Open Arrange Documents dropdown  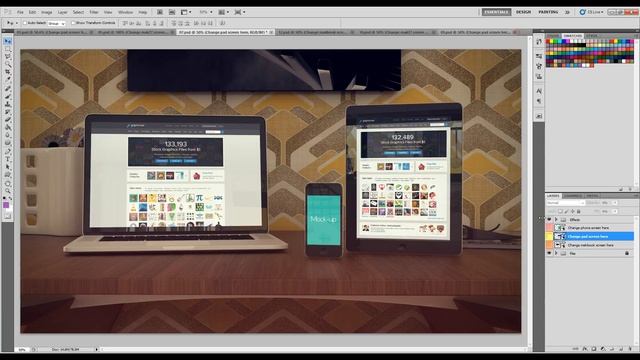(223, 12)
